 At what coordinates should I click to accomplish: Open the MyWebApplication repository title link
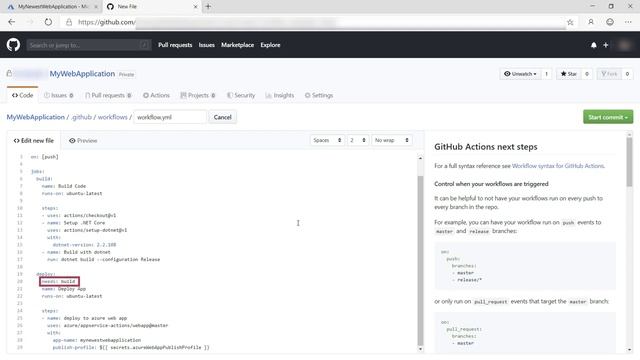click(x=82, y=73)
